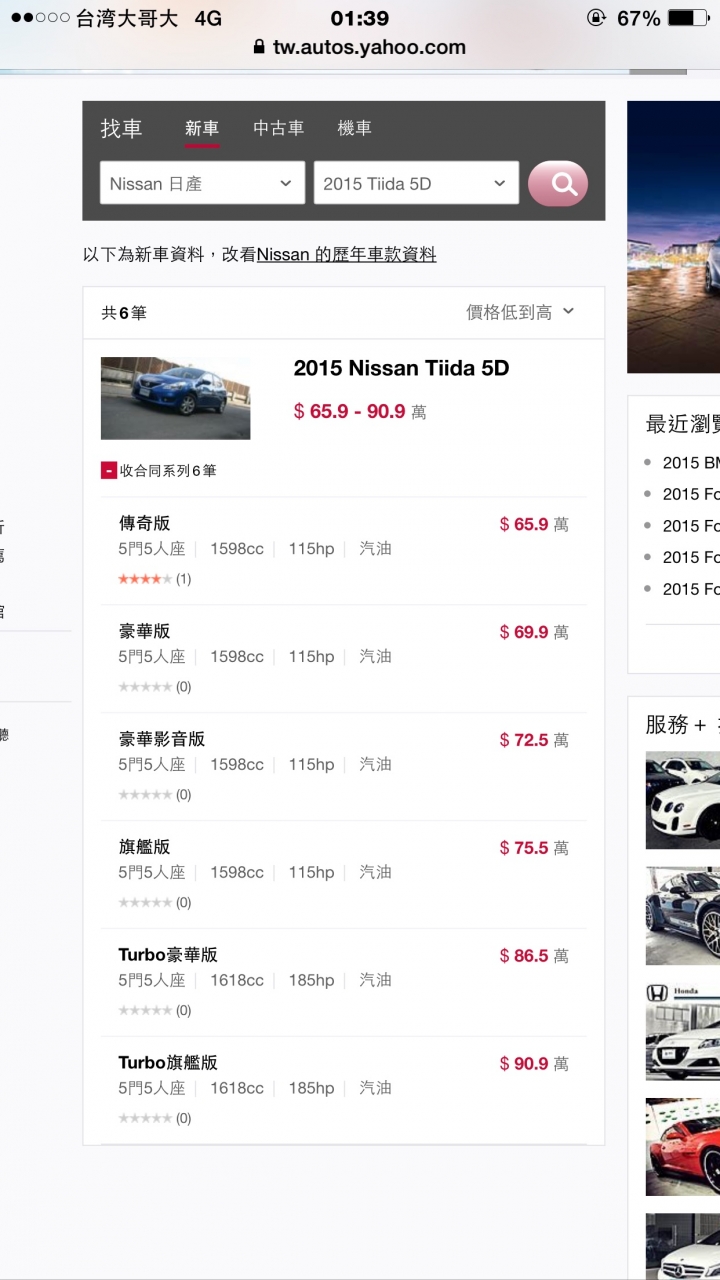The width and height of the screenshot is (720, 1280).
Task: Open the Nissan 的歷年車款資料 link
Action: click(x=346, y=254)
